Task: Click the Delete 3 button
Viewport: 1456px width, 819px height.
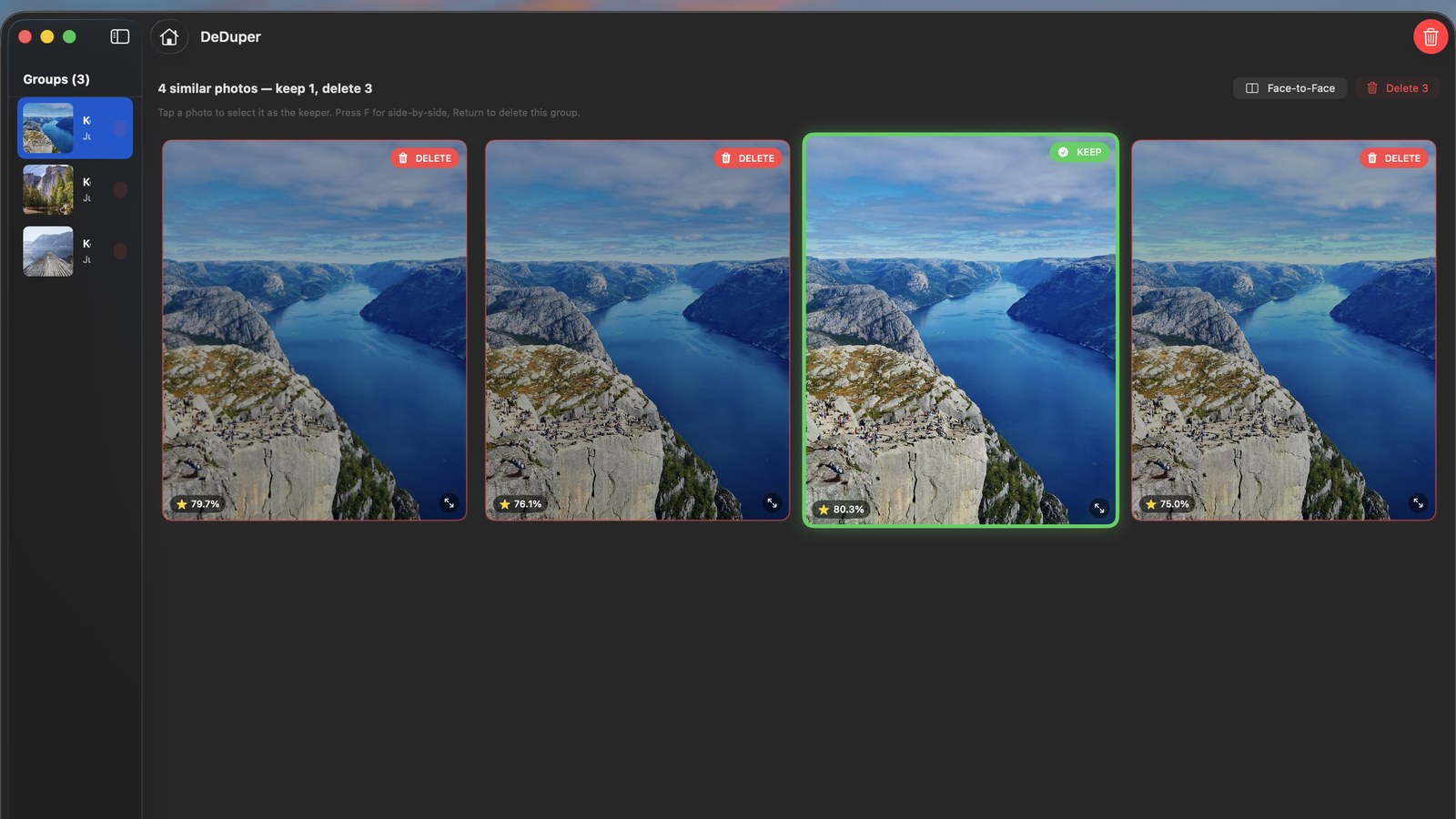Action: (1398, 88)
